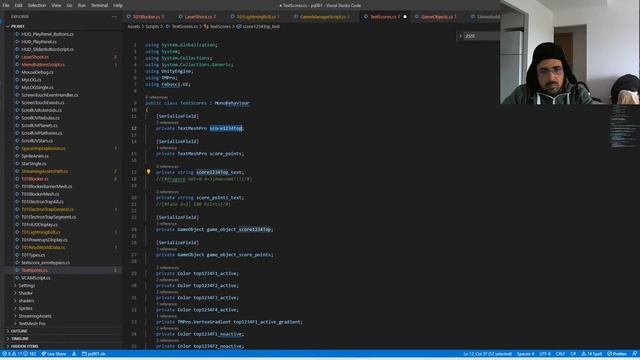Open T01HUDDisplay.cs in Explorer
Screen dimensions: 640x360
[x=39, y=224]
